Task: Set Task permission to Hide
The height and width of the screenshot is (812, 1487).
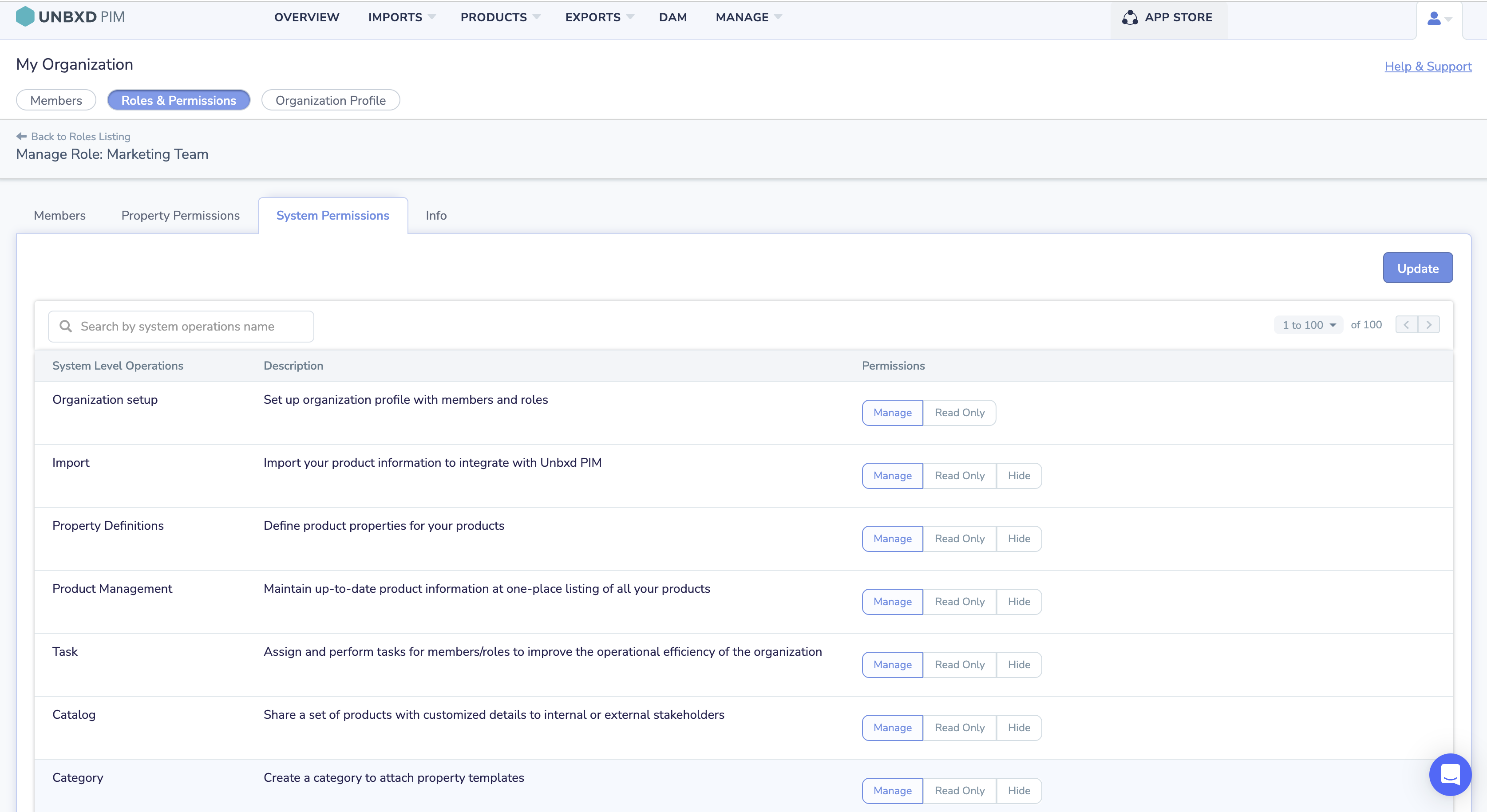Action: [1019, 664]
